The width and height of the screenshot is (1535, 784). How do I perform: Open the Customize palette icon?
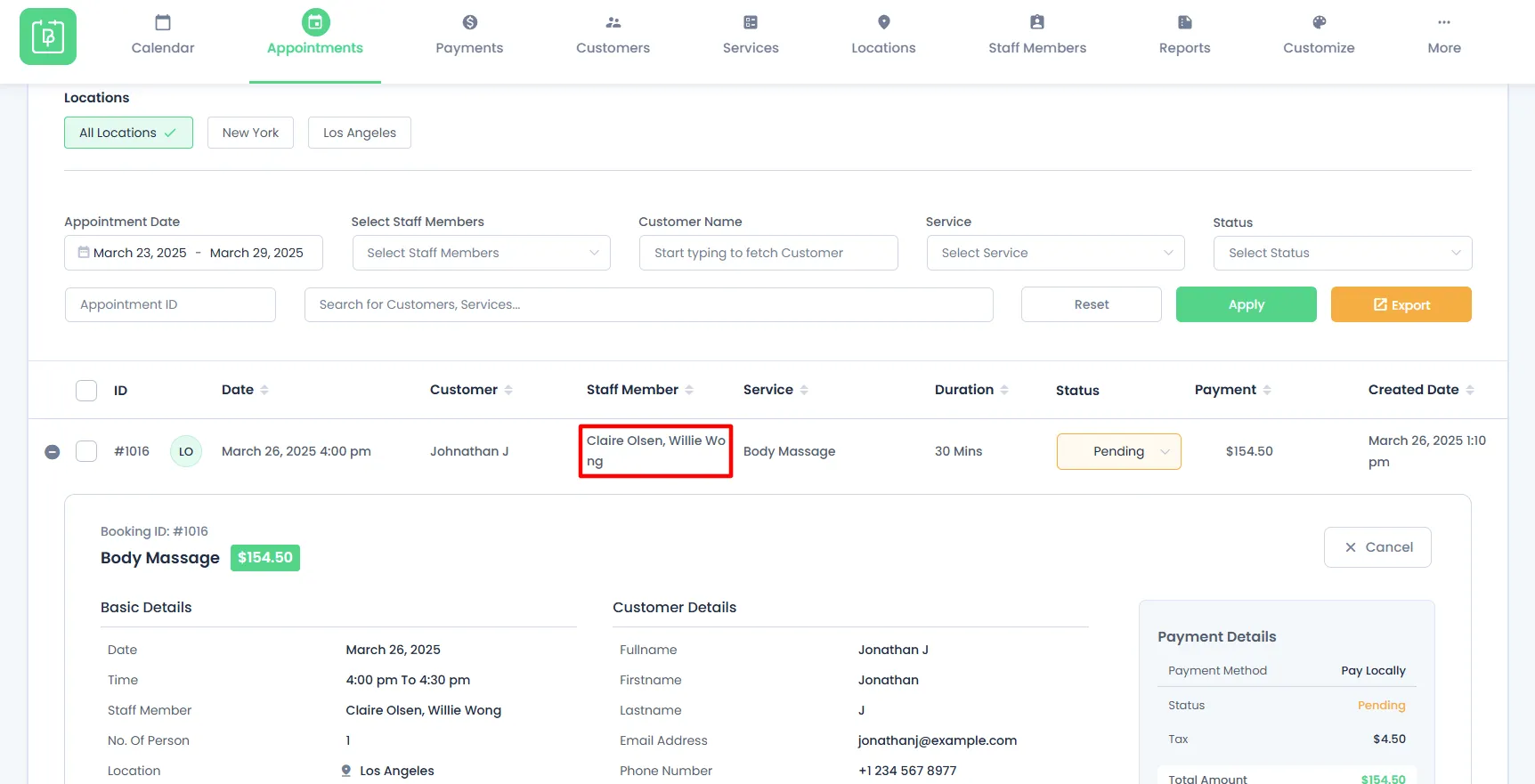(x=1319, y=22)
